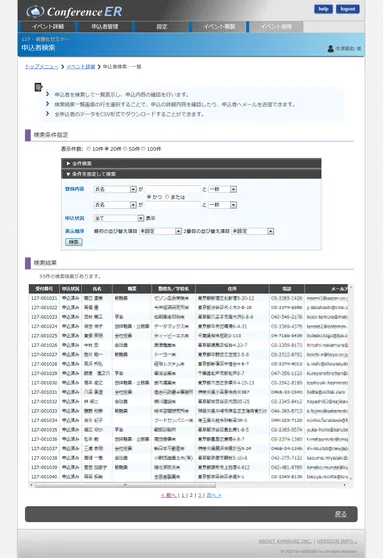Click the user profile silhouette icon
This screenshot has height=559, width=384.
(330, 48)
